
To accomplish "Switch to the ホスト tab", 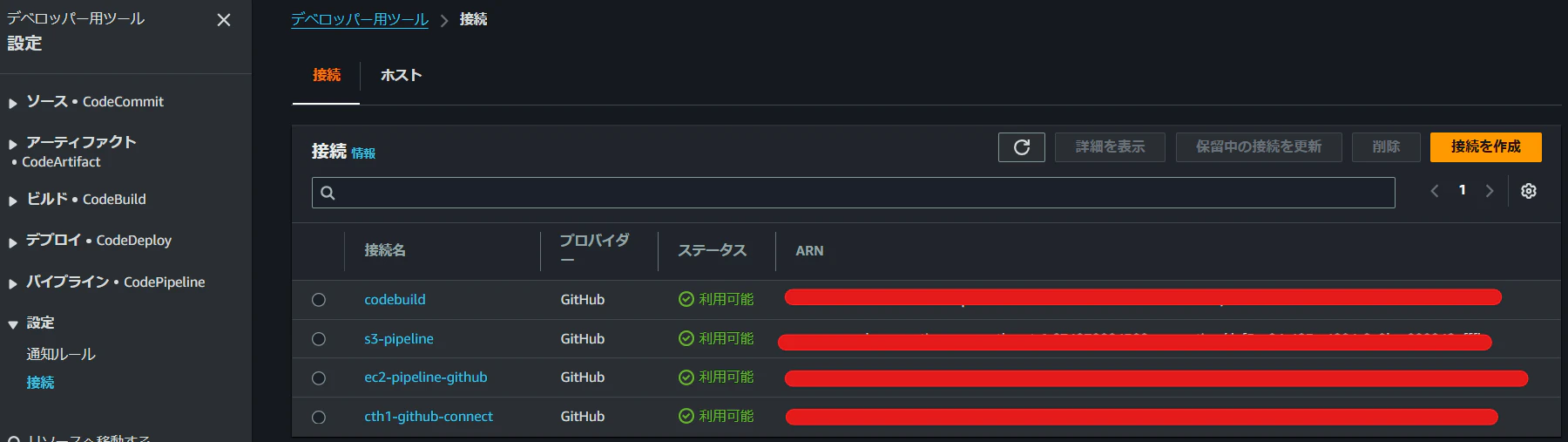I will click(402, 75).
